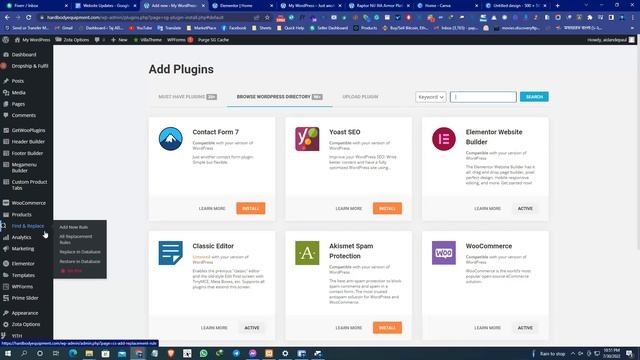640x360 pixels.
Task: Open My WordPress site link in admin bar
Action: click(x=32, y=40)
